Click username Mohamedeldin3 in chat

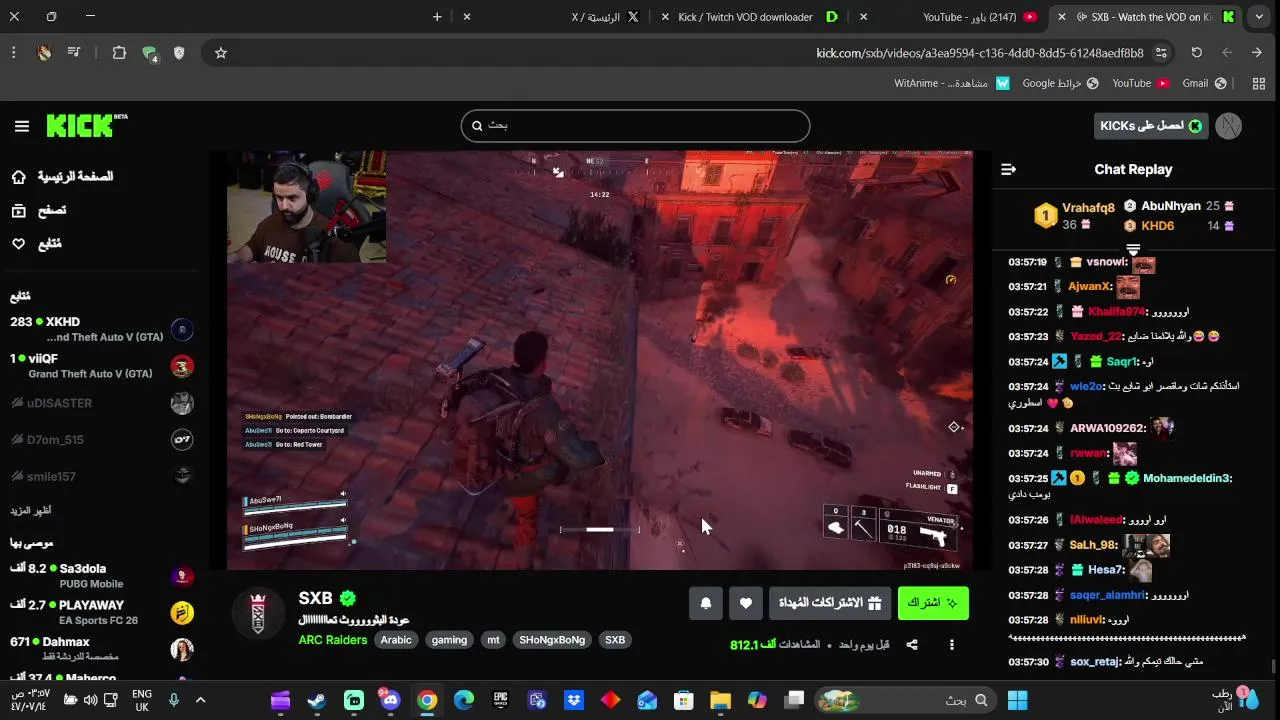click(x=1187, y=479)
